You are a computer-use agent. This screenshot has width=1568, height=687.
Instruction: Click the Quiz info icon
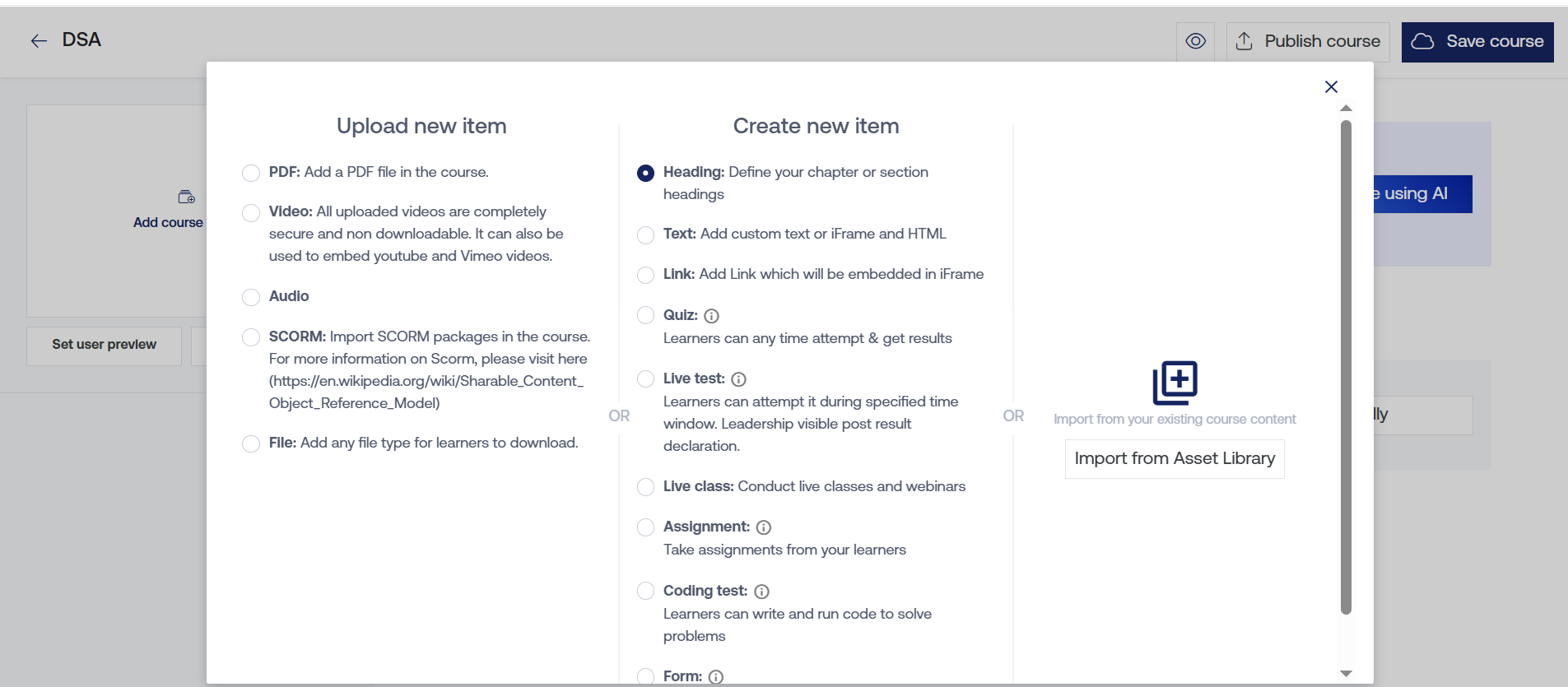coord(712,316)
